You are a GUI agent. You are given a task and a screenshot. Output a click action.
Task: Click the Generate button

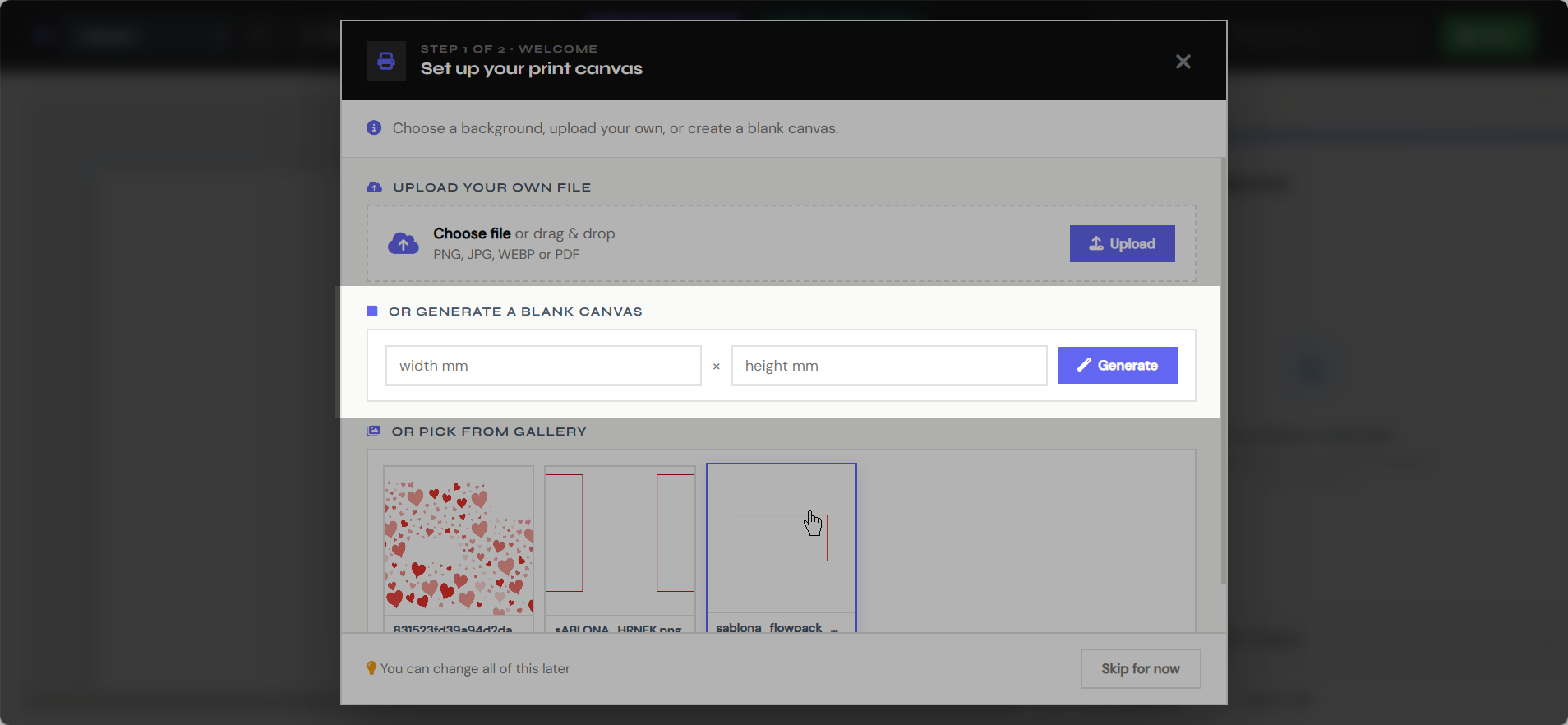pyautogui.click(x=1117, y=366)
